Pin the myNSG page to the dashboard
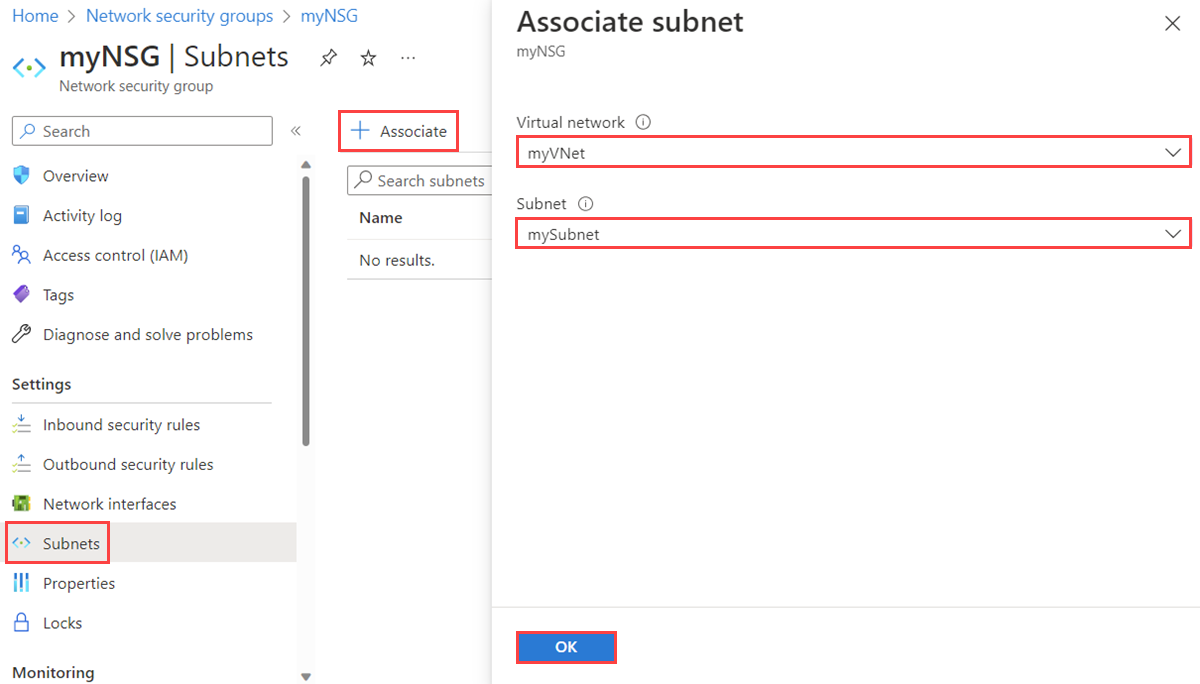This screenshot has height=684, width=1200. (x=328, y=57)
